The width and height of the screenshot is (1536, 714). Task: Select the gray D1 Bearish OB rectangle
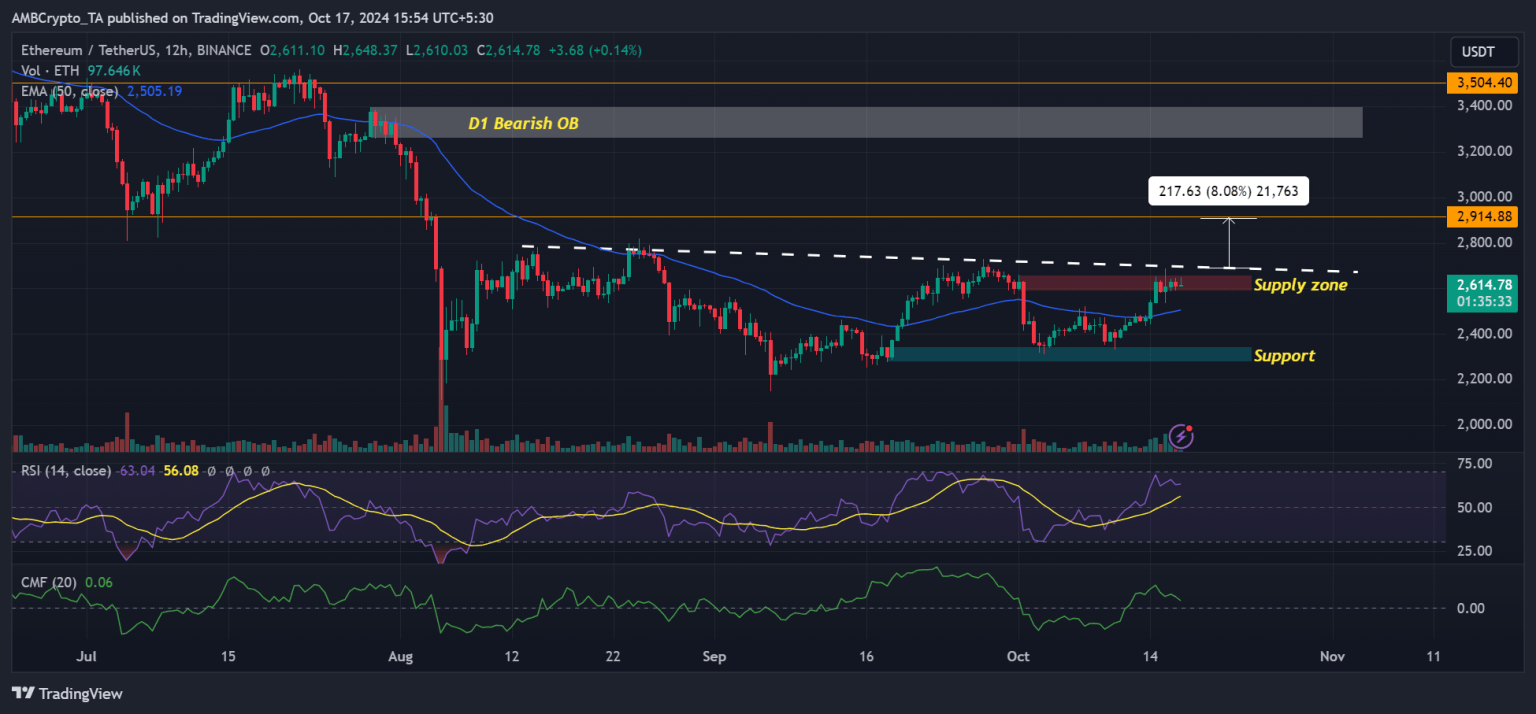click(x=865, y=122)
